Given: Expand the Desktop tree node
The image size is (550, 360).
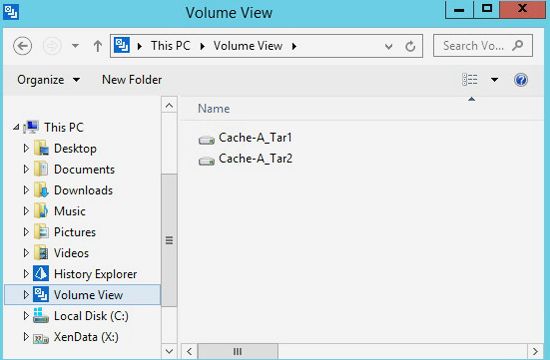Looking at the screenshot, I should [x=26, y=148].
